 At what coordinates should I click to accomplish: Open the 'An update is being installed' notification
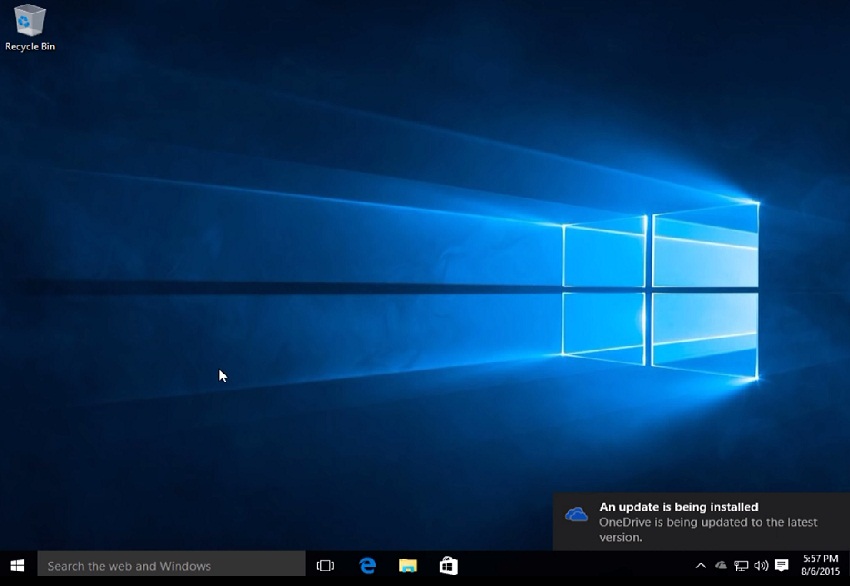(x=701, y=521)
